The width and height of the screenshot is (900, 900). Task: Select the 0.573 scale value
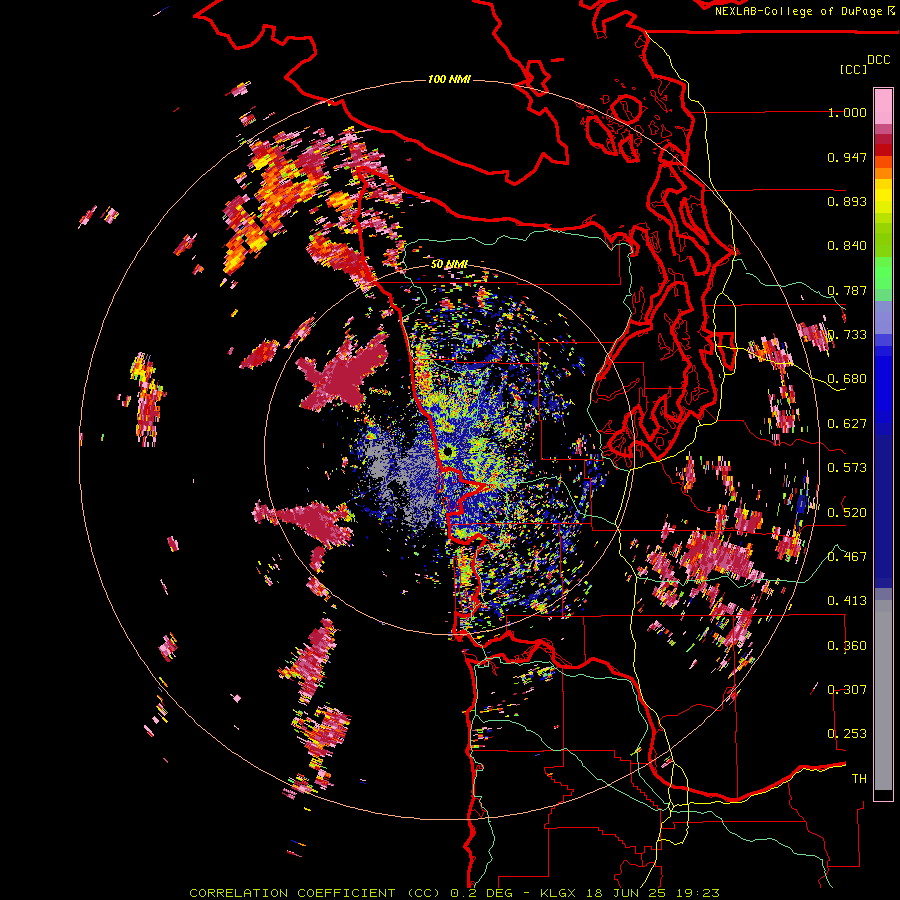(x=847, y=468)
